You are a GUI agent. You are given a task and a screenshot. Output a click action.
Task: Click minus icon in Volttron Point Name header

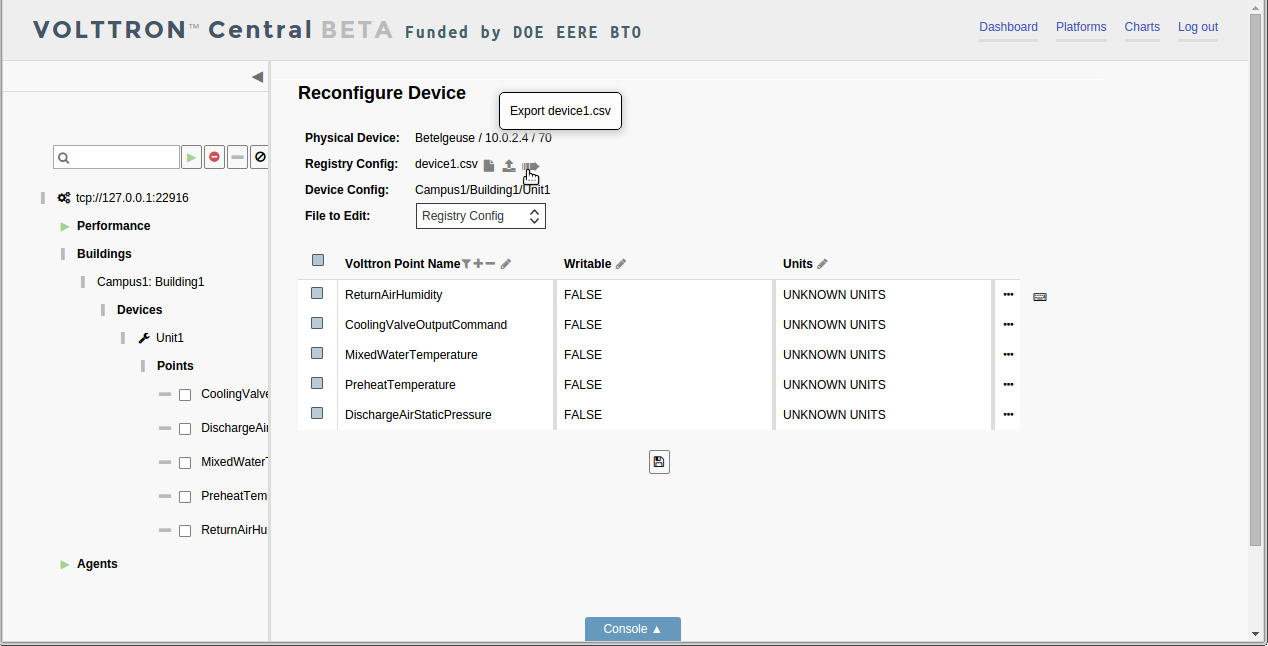[x=490, y=264]
